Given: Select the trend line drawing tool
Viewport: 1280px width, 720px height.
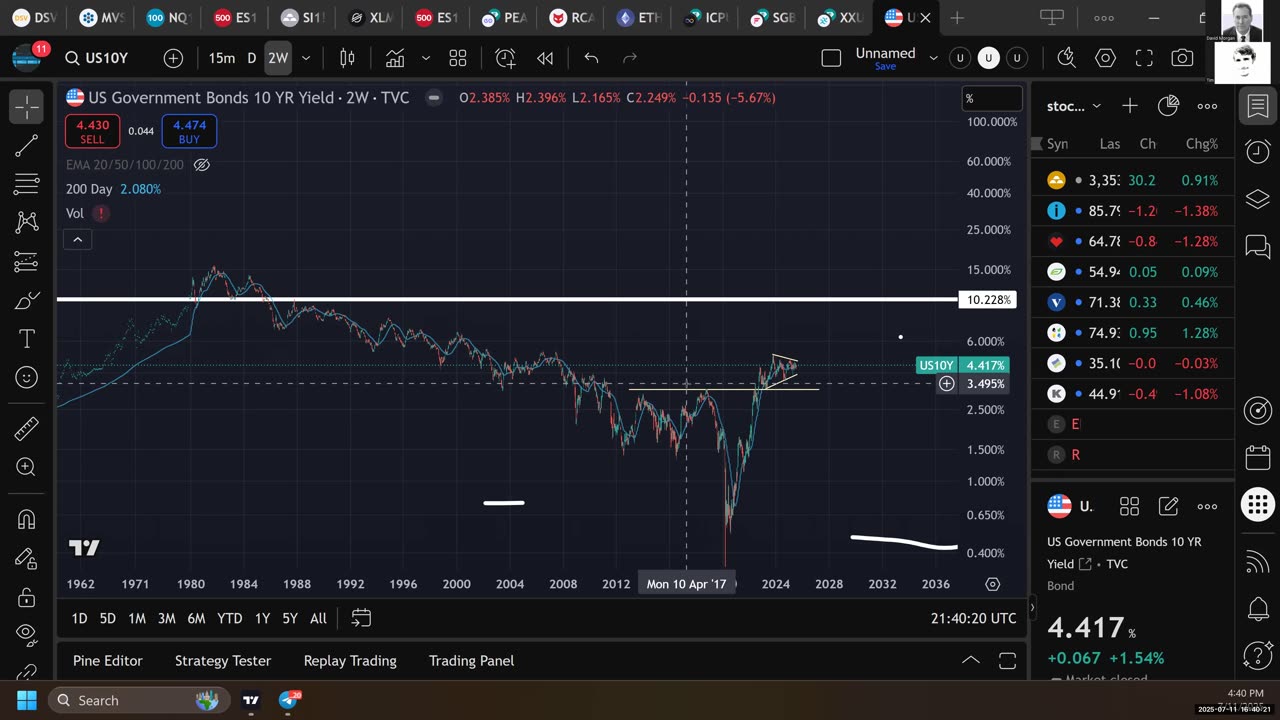Looking at the screenshot, I should tap(27, 147).
